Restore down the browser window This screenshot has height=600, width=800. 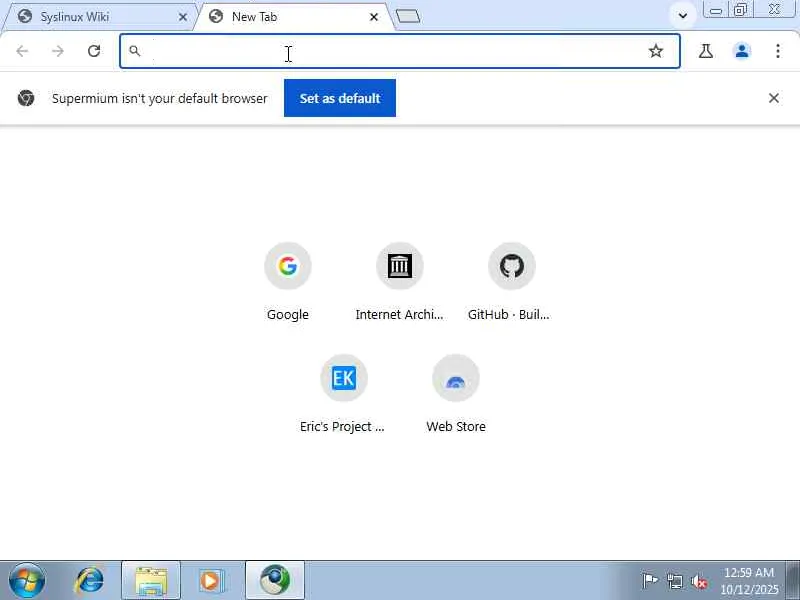coord(740,10)
